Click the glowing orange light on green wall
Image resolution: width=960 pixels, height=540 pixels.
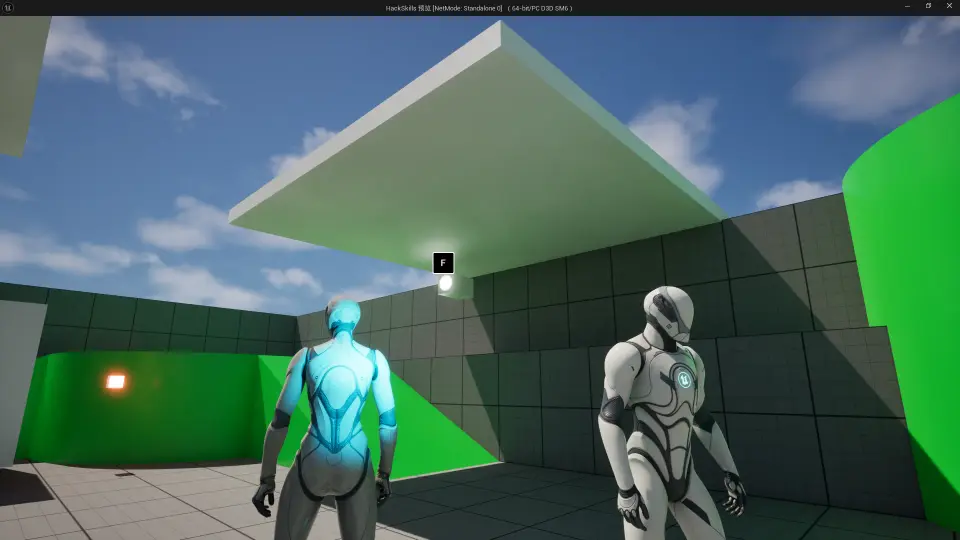coord(116,382)
